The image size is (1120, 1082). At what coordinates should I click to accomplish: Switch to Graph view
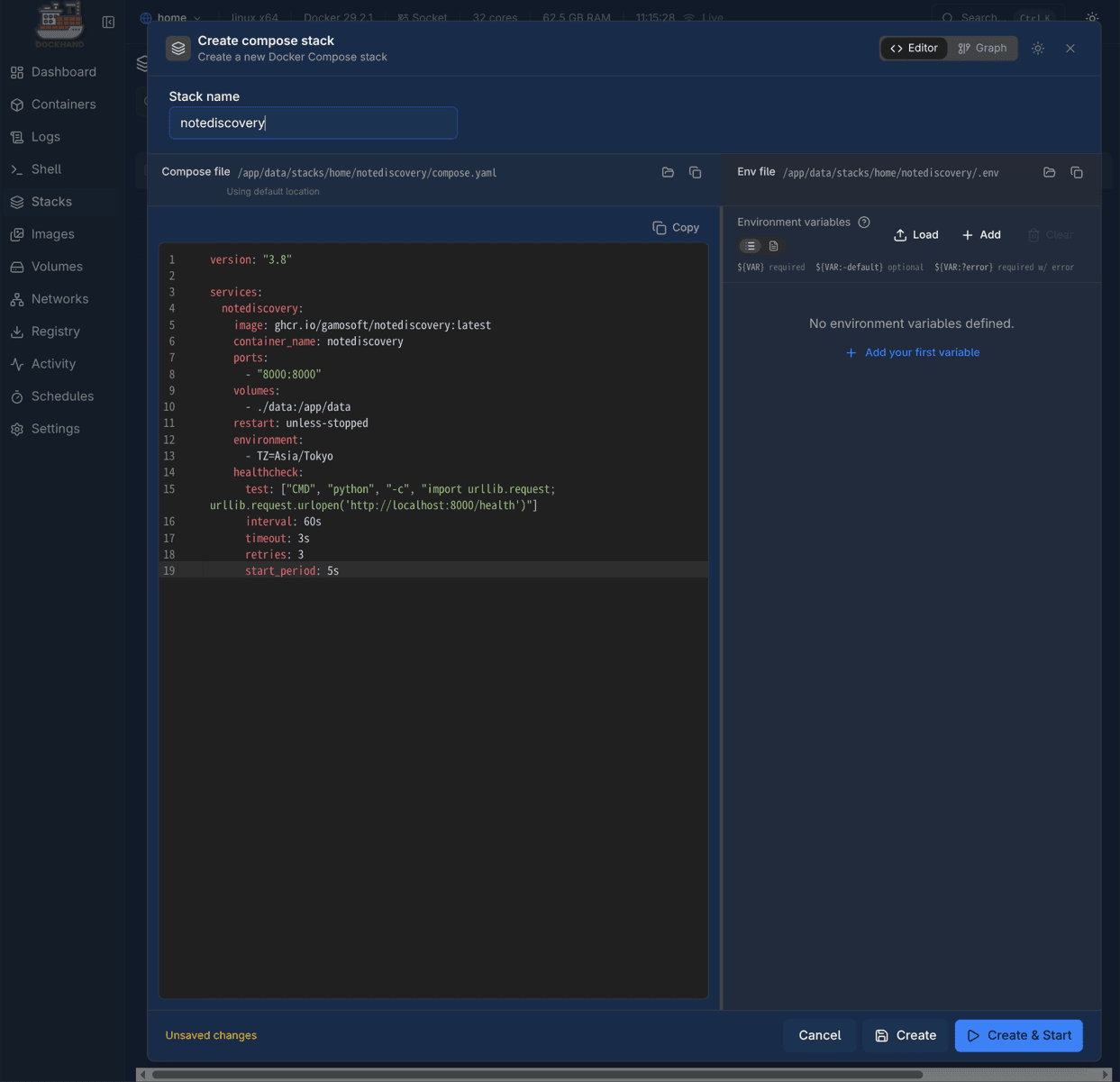coord(982,49)
